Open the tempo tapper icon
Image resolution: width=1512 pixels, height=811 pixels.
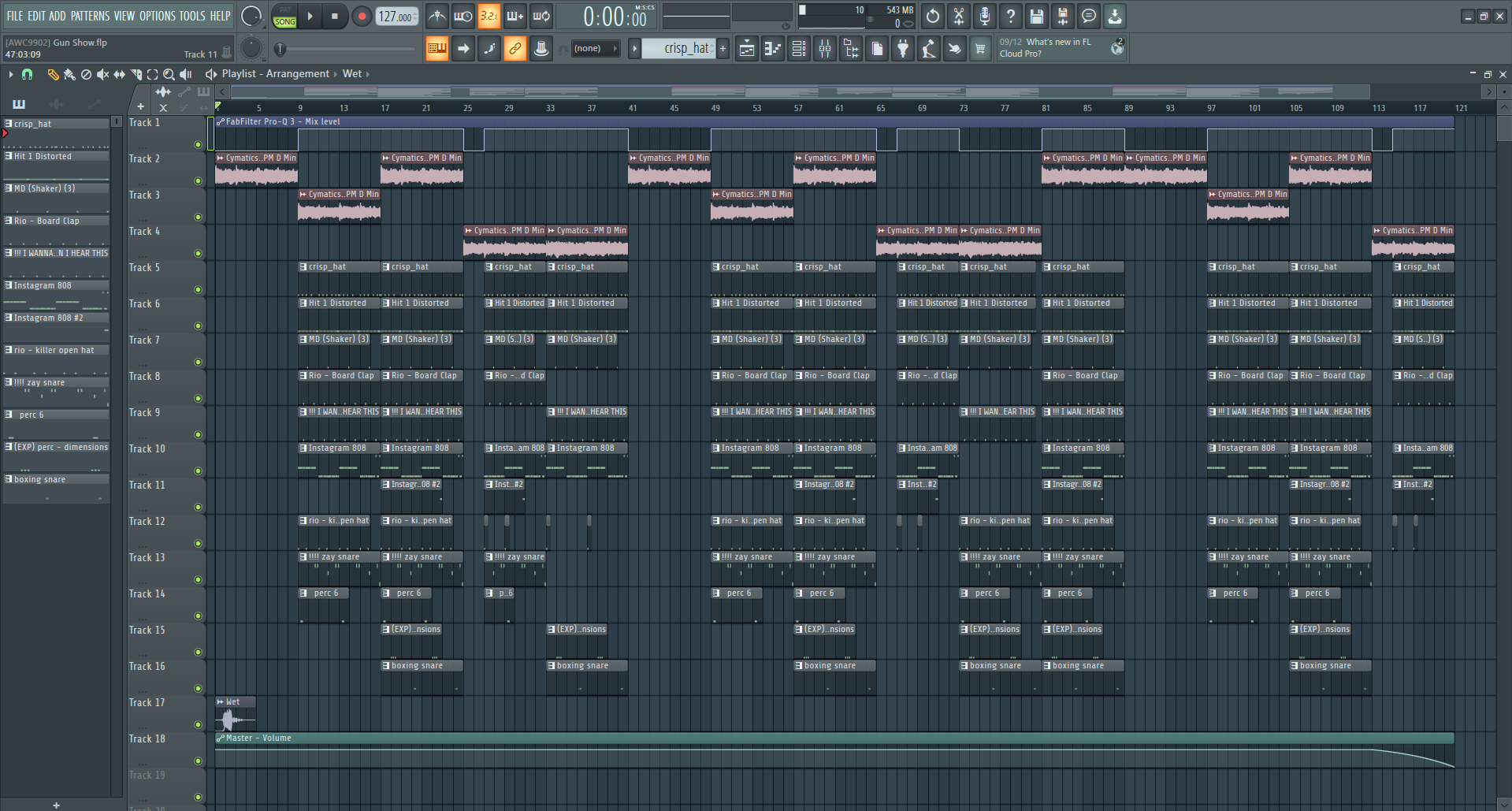(929, 49)
